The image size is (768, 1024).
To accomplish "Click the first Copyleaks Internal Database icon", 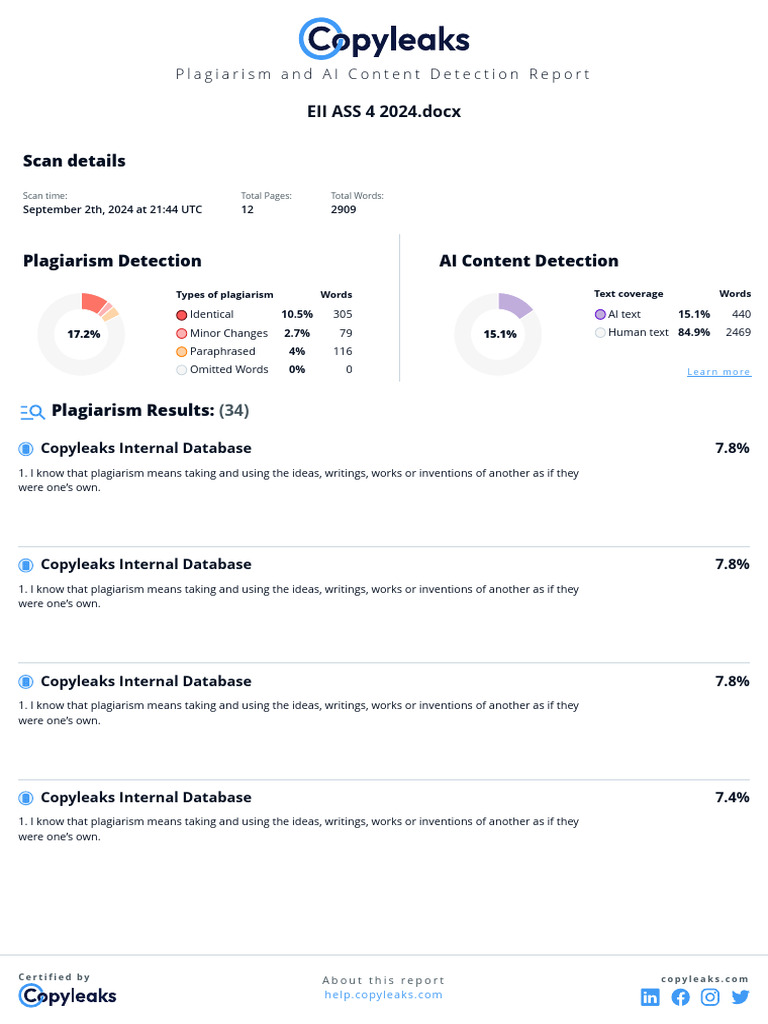I will 26,449.
